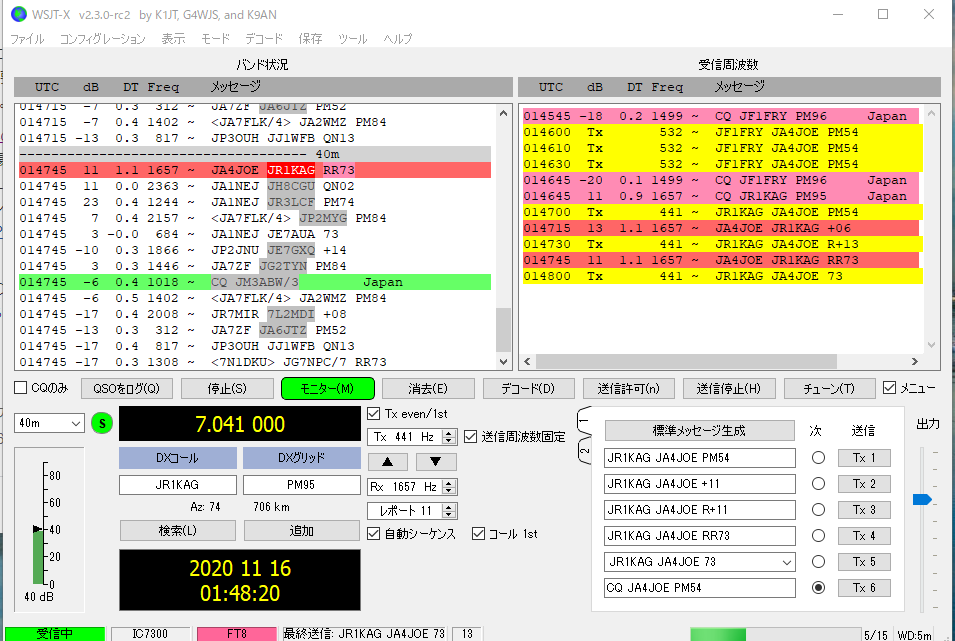Toggle the メニュー checkbox
Viewport: 955px width, 641px height.
889,388
